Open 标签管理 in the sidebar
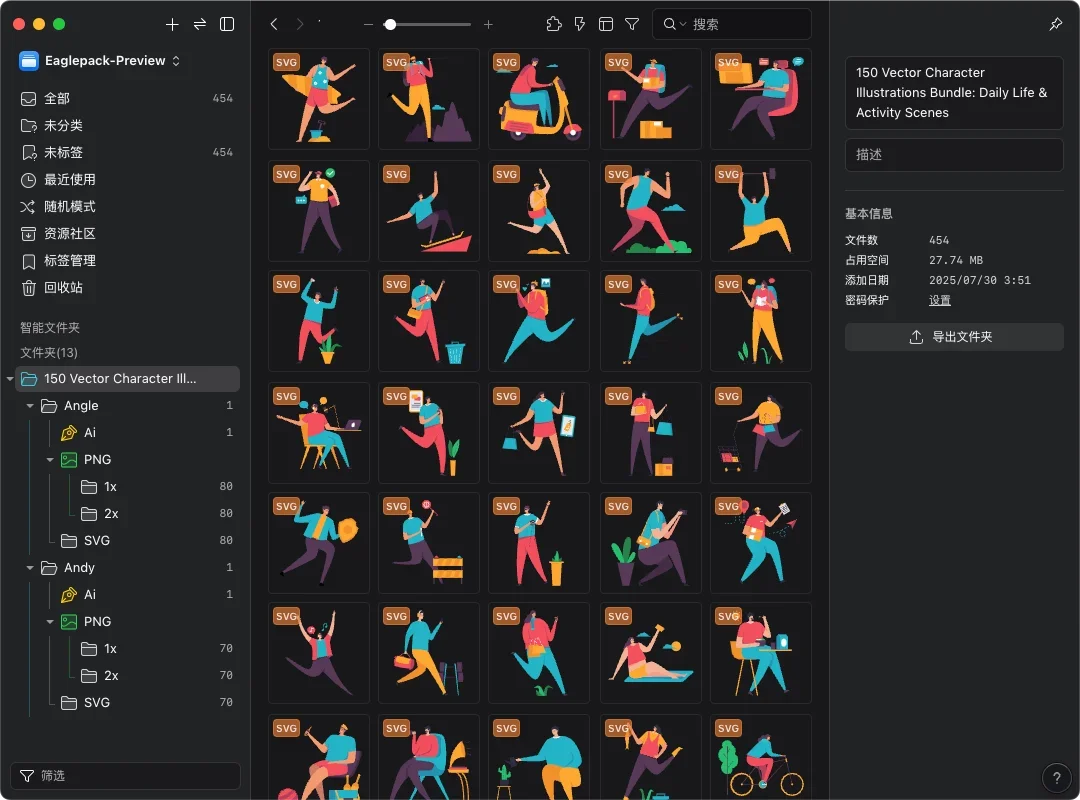 click(x=70, y=261)
